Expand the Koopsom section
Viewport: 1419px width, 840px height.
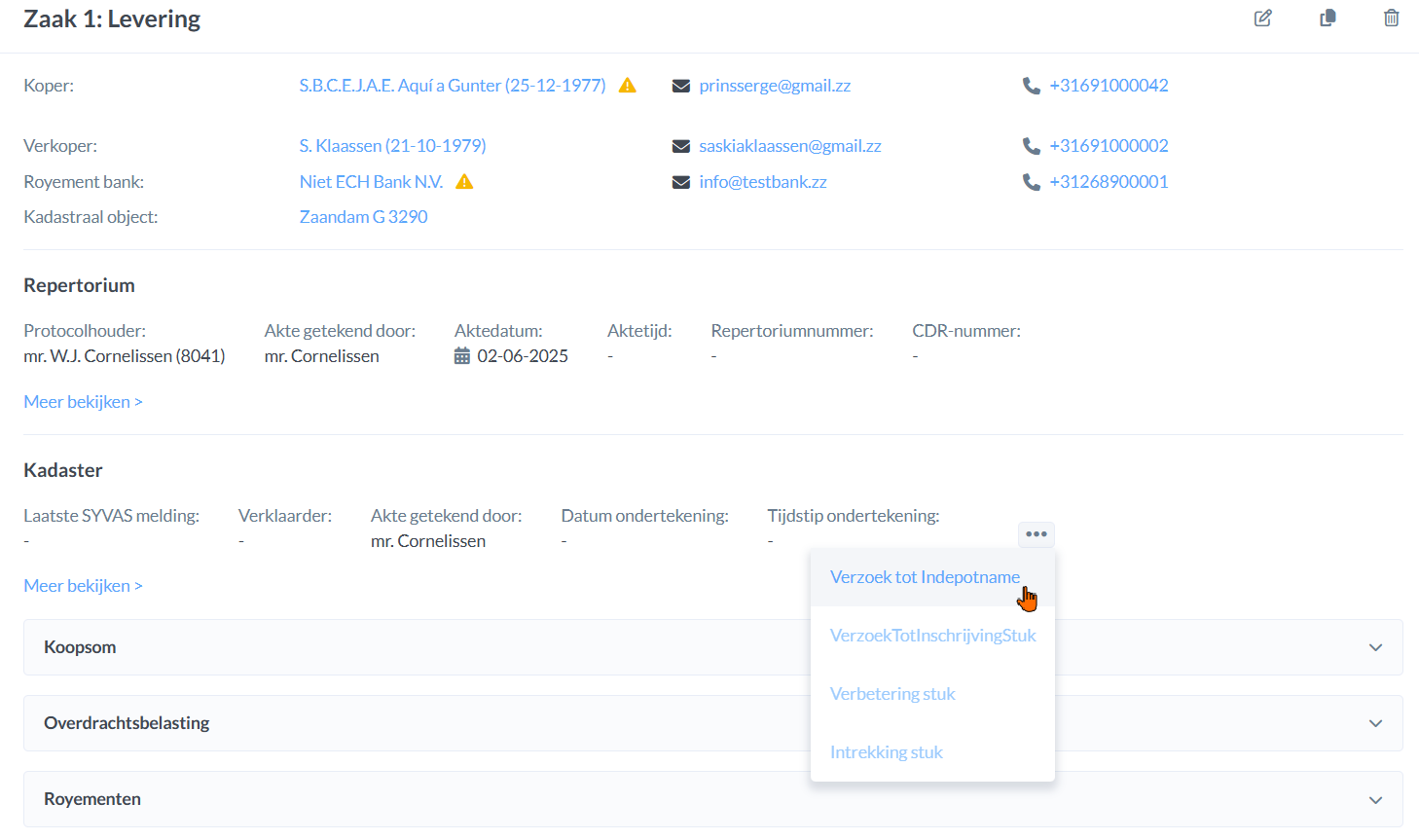(1375, 647)
